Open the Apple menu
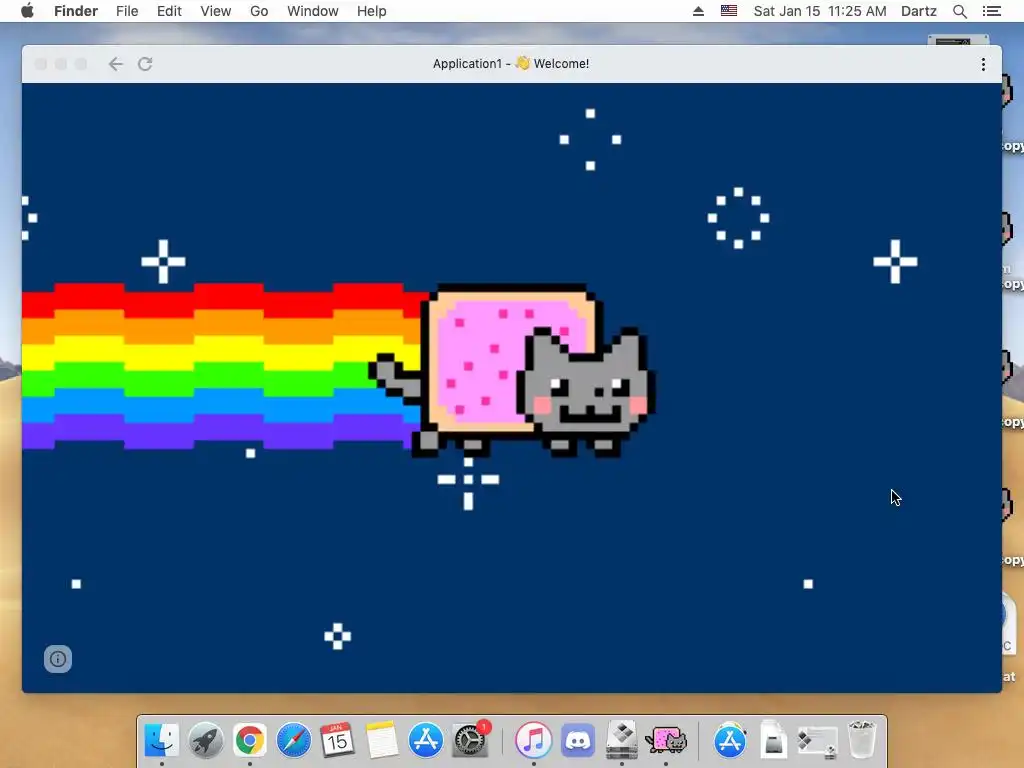 pyautogui.click(x=27, y=11)
